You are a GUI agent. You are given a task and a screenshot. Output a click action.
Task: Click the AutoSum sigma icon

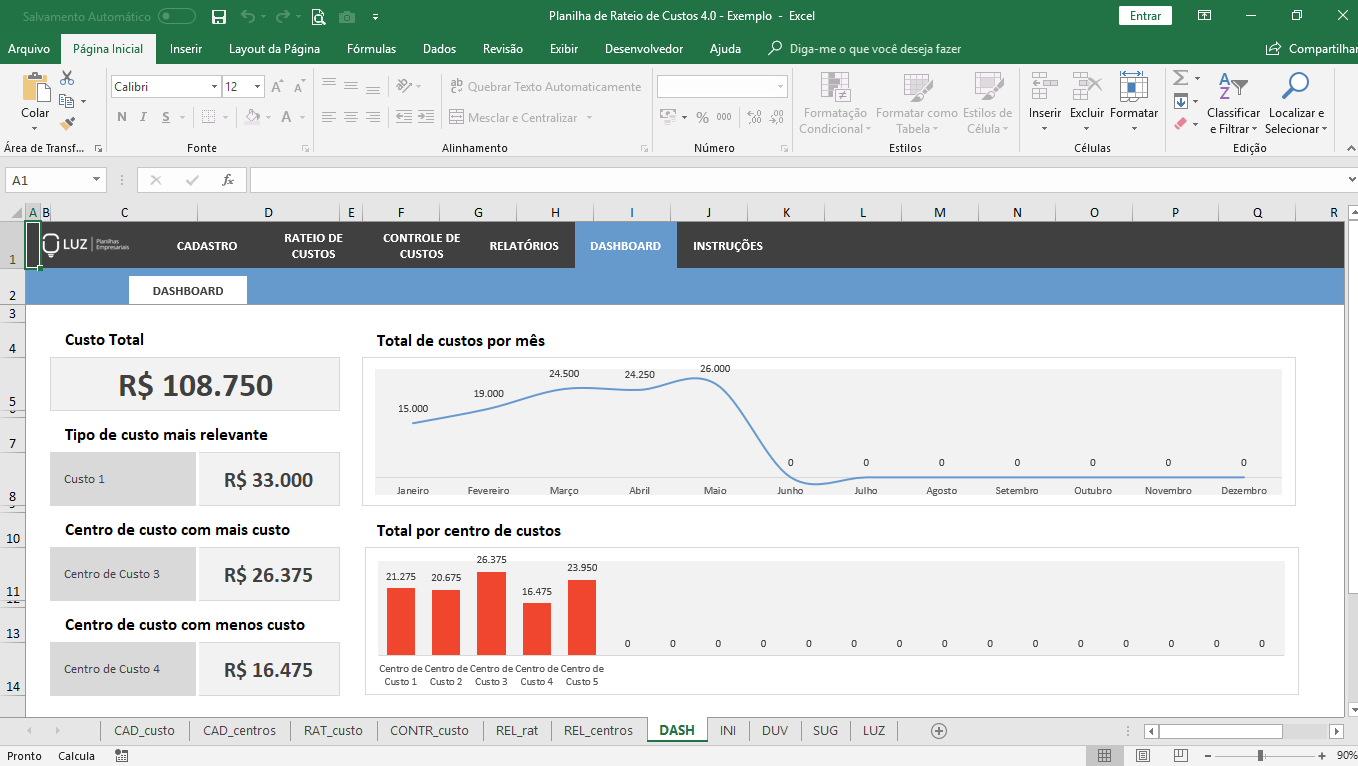point(1179,79)
